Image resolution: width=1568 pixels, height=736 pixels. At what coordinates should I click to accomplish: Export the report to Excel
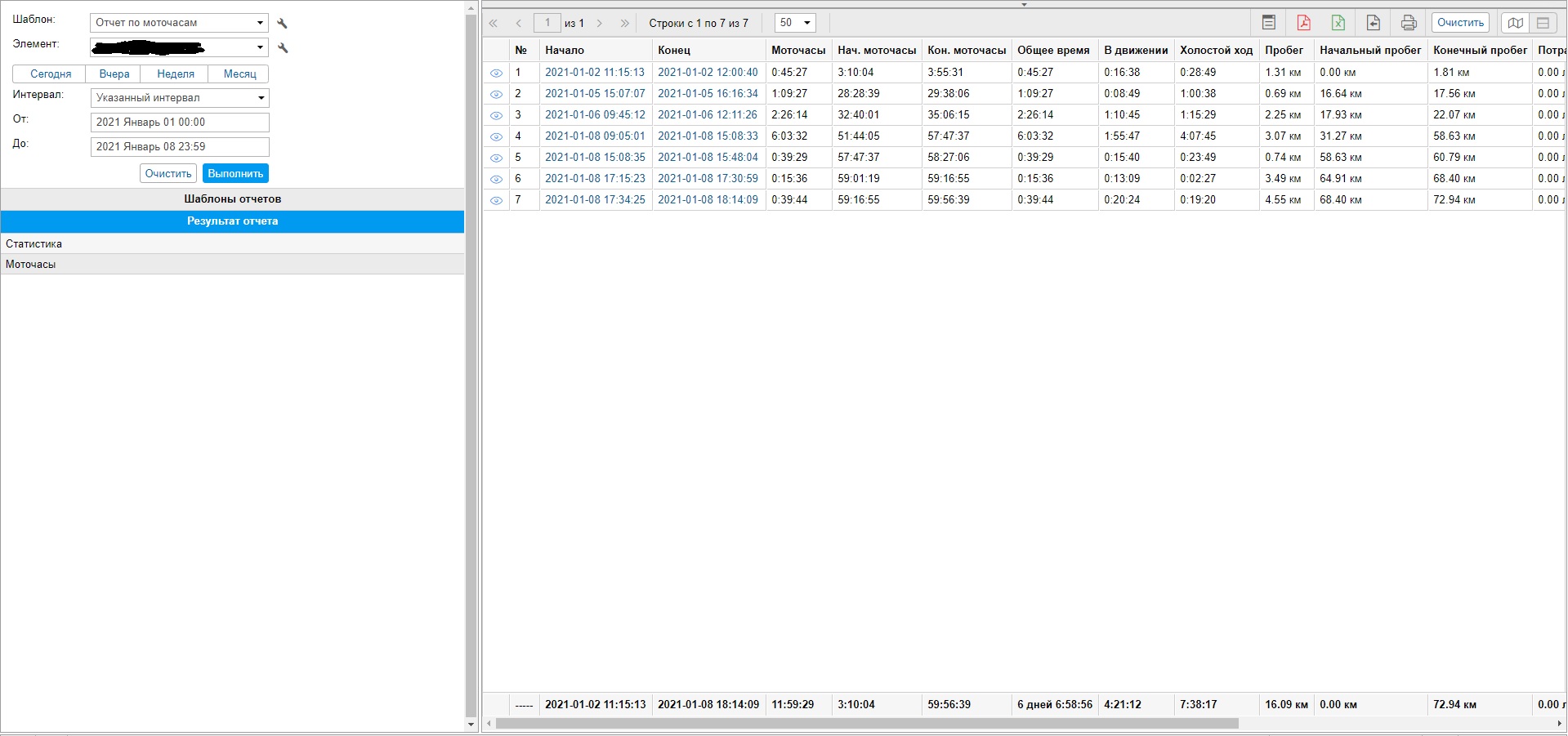(x=1338, y=23)
